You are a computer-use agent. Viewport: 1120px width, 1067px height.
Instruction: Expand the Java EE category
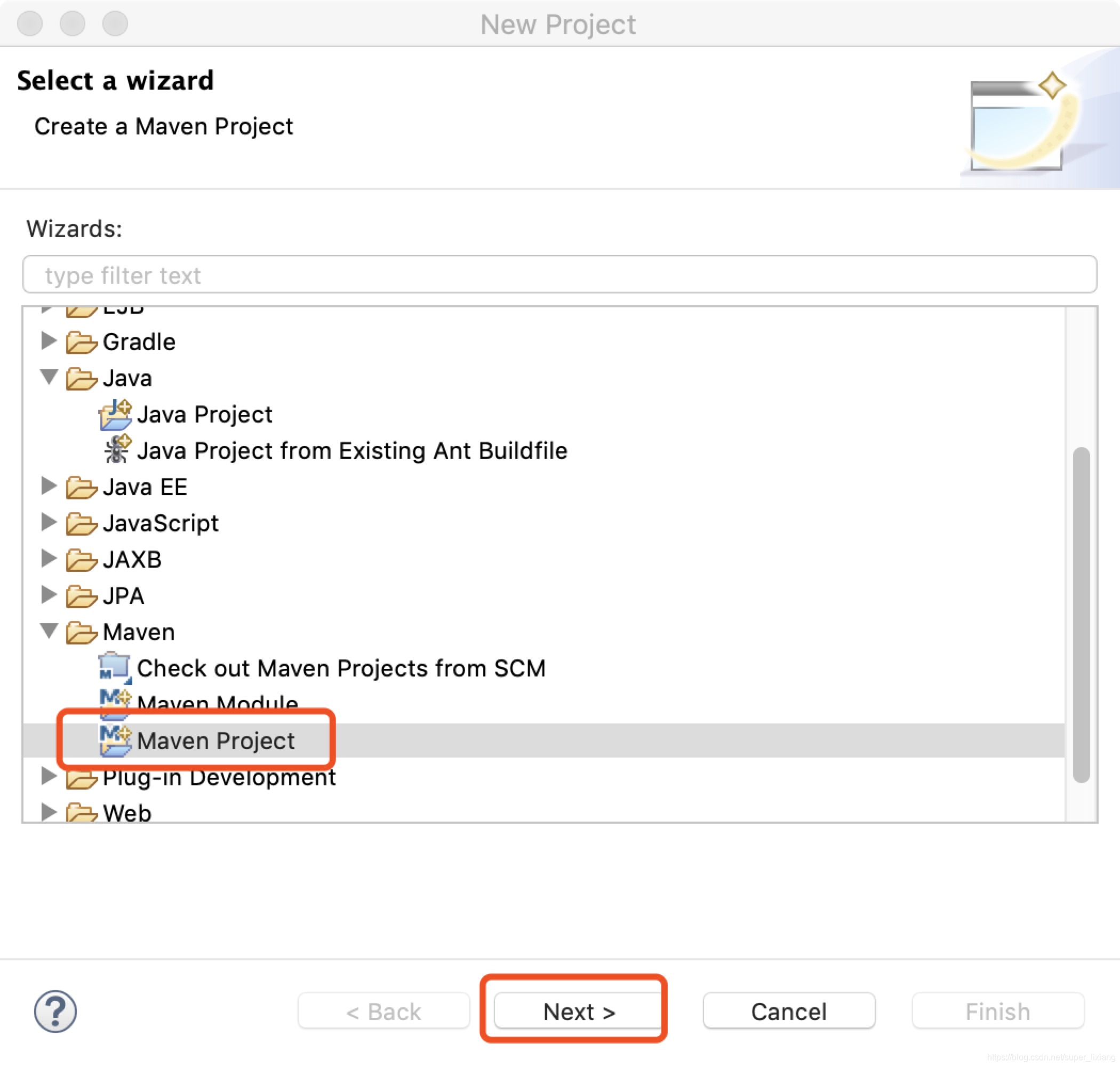pyautogui.click(x=50, y=485)
